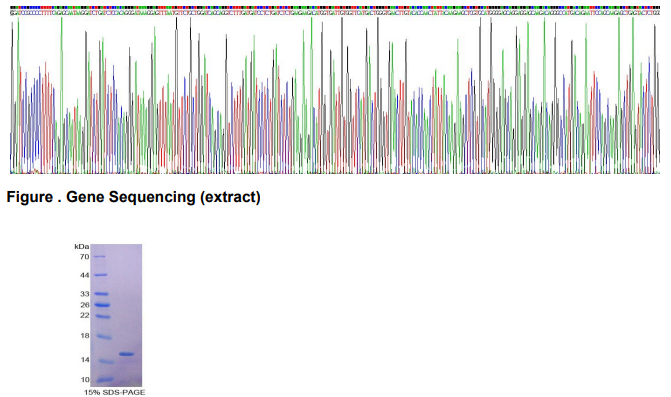Click the Figure Gene Sequencing caption
Image resolution: width=671 pixels, height=397 pixels.
tap(134, 197)
